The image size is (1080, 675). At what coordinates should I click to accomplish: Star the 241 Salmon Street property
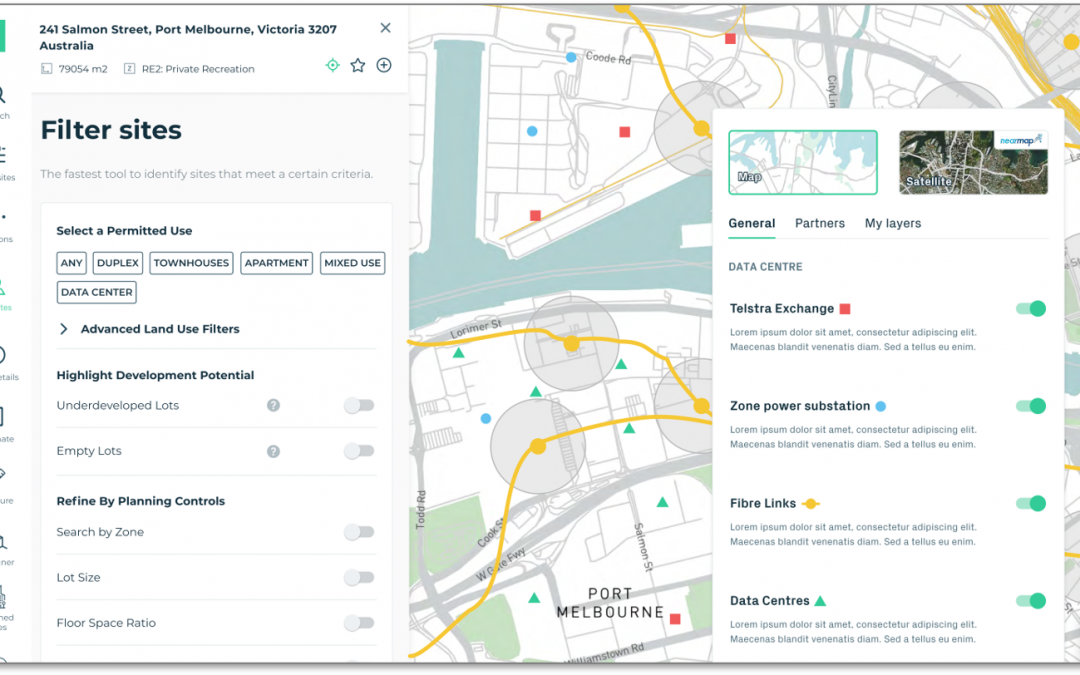click(357, 64)
